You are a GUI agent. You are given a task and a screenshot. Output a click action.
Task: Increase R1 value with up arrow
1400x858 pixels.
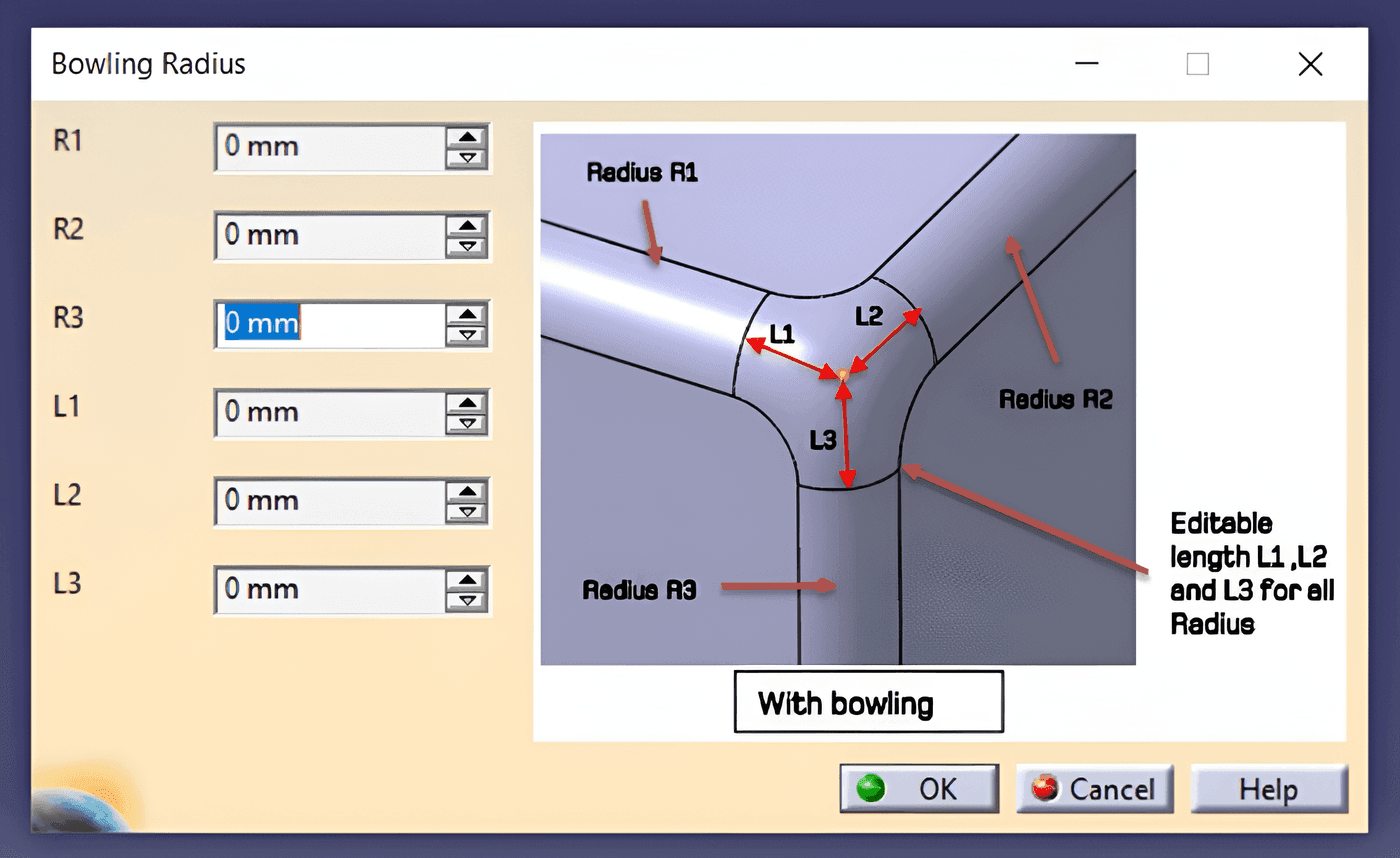point(466,137)
